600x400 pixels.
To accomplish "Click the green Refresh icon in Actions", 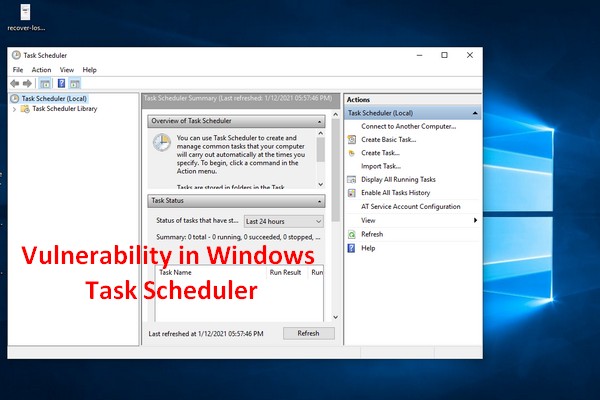I will coord(352,234).
